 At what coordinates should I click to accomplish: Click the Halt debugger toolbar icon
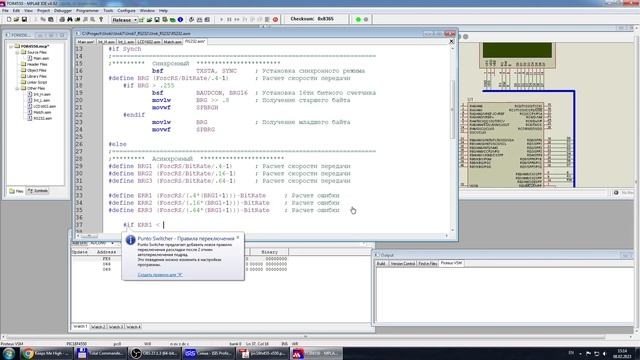[229, 19]
